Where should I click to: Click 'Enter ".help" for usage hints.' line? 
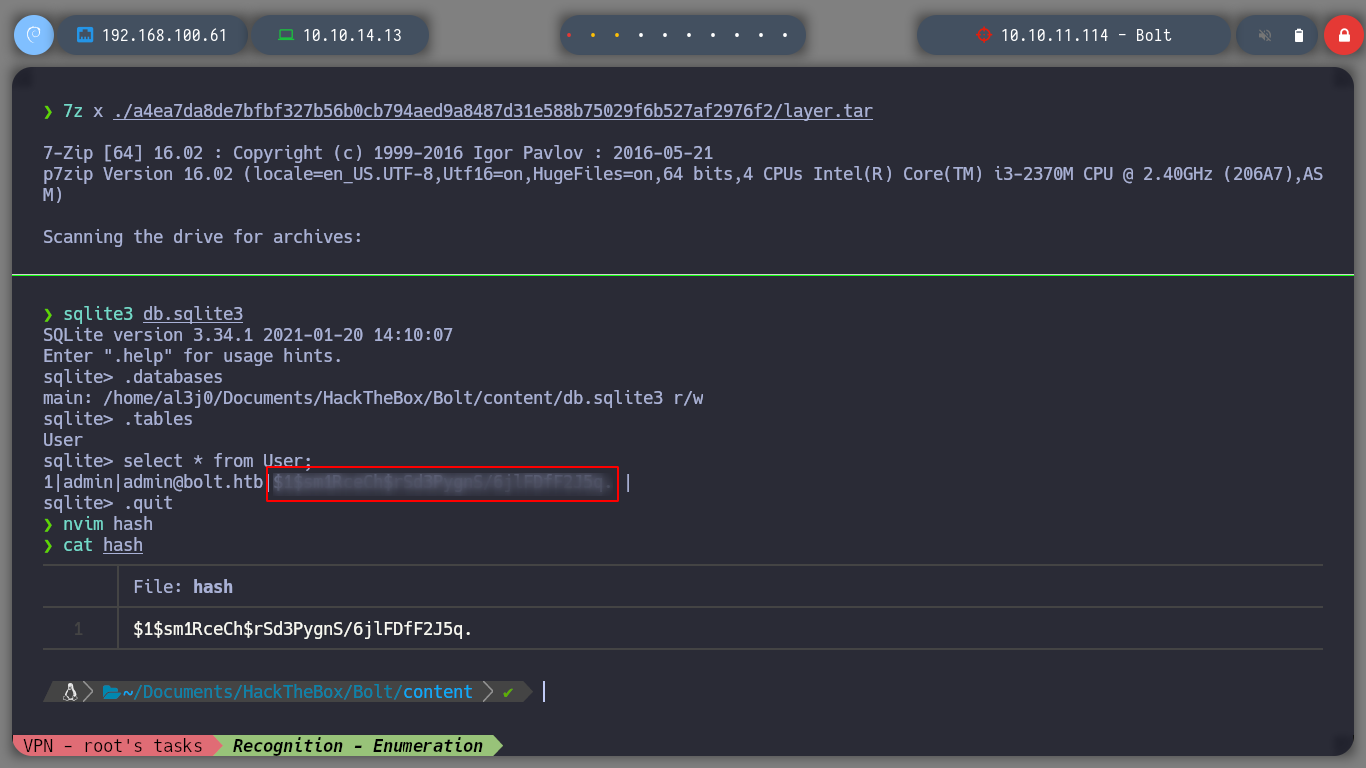pyautogui.click(x=193, y=356)
